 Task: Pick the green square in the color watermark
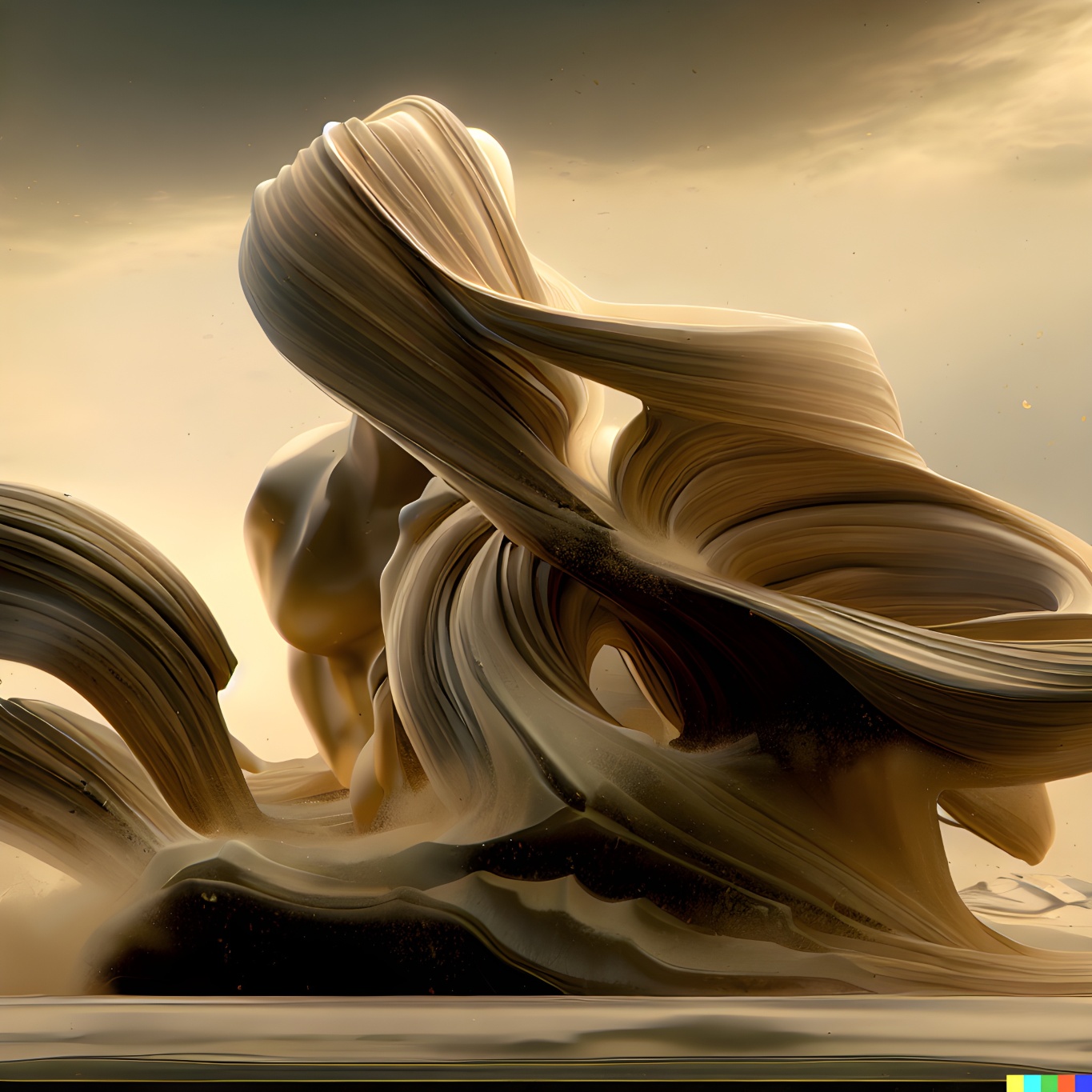pyautogui.click(x=1049, y=1083)
